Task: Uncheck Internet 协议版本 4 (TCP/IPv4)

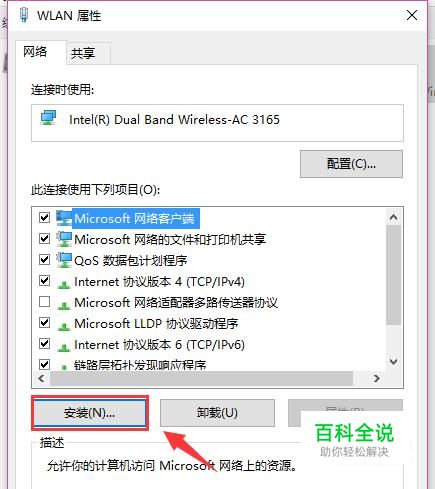Action: (44, 281)
